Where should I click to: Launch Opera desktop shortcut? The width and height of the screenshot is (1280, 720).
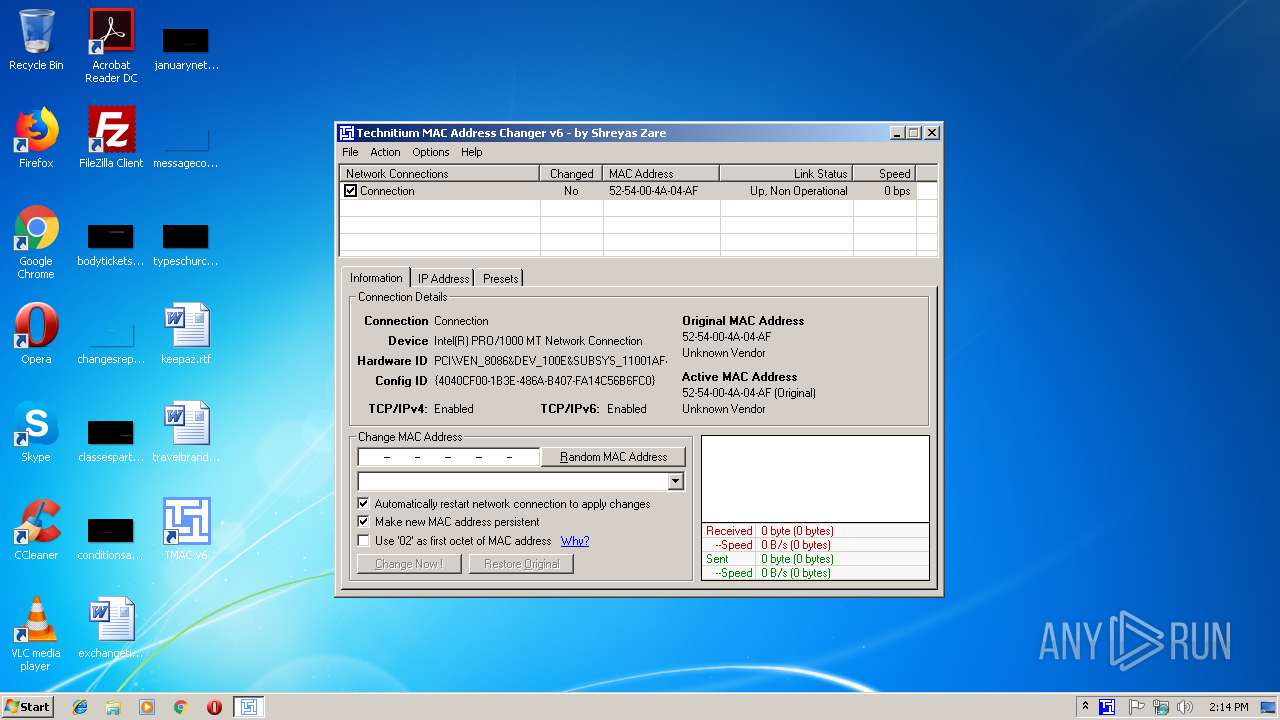coord(36,334)
